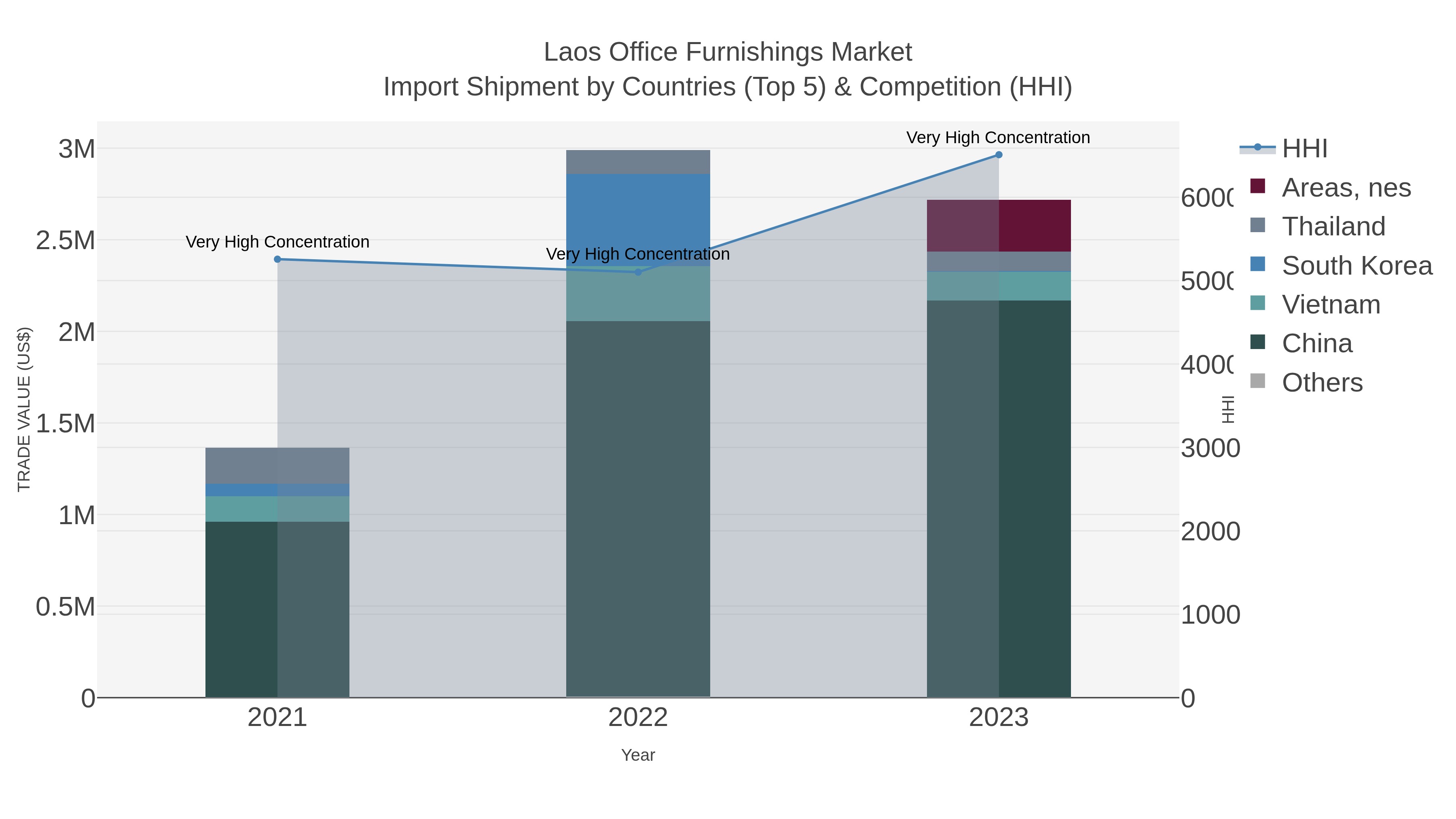Click the Laos Office Furnishings Market title
1456x819 pixels.
click(728, 52)
